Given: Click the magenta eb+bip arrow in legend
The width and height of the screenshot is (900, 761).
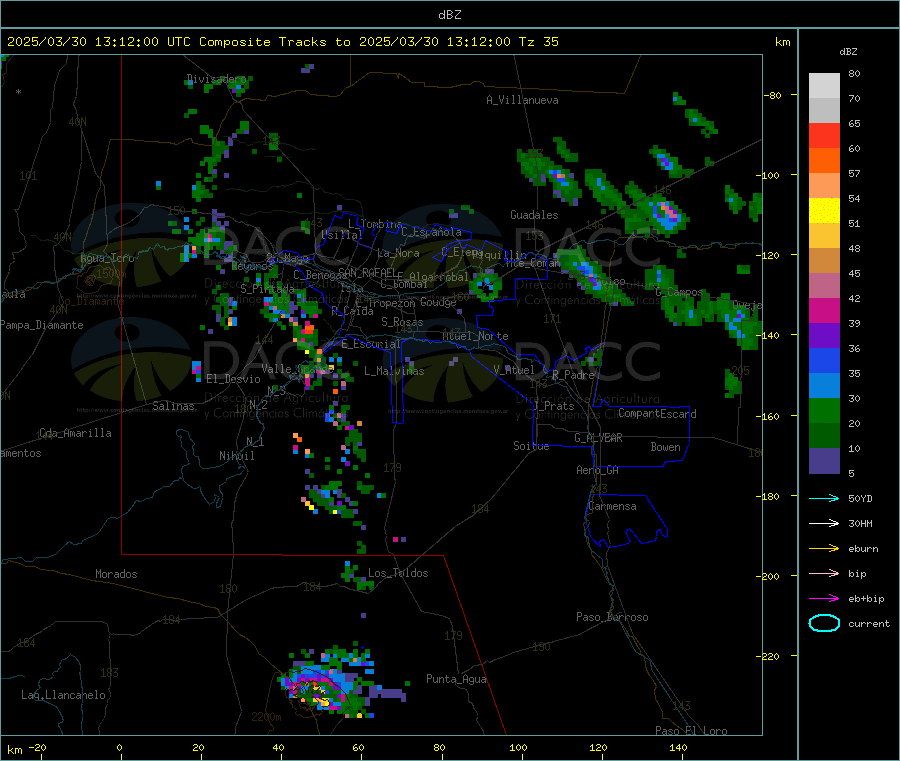Looking at the screenshot, I should pos(824,599).
